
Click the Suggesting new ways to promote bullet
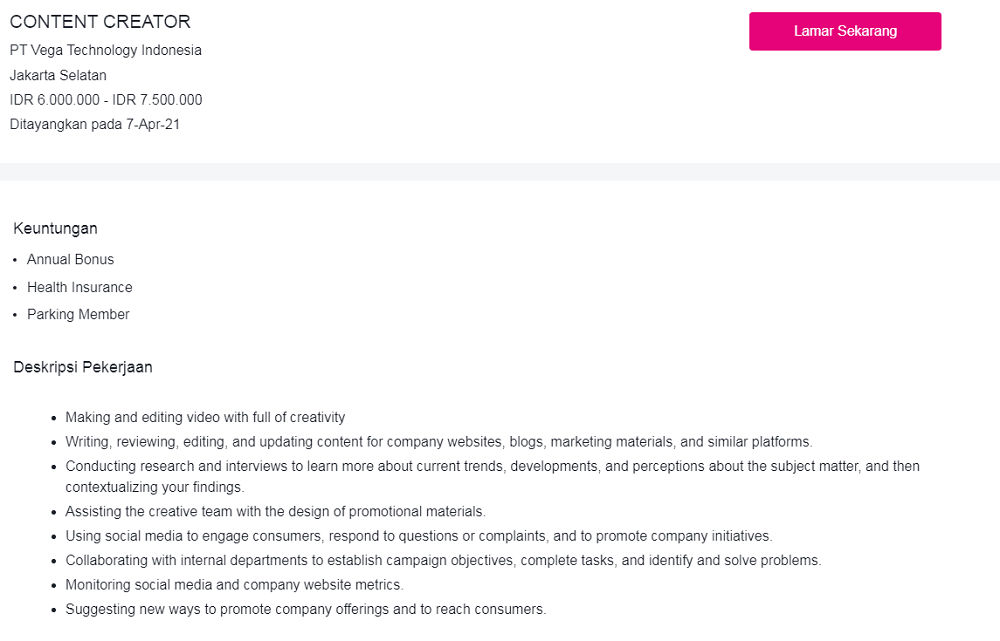306,609
